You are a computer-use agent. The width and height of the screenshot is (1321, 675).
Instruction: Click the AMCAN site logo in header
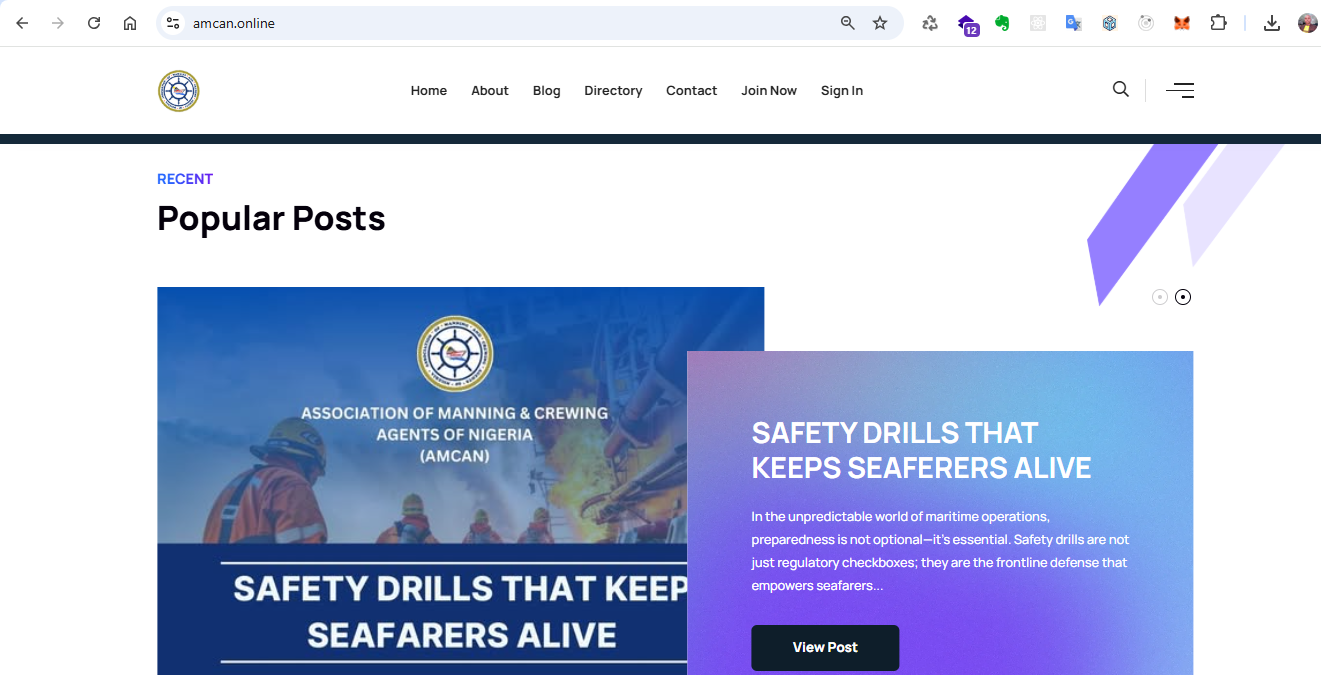[x=179, y=91]
